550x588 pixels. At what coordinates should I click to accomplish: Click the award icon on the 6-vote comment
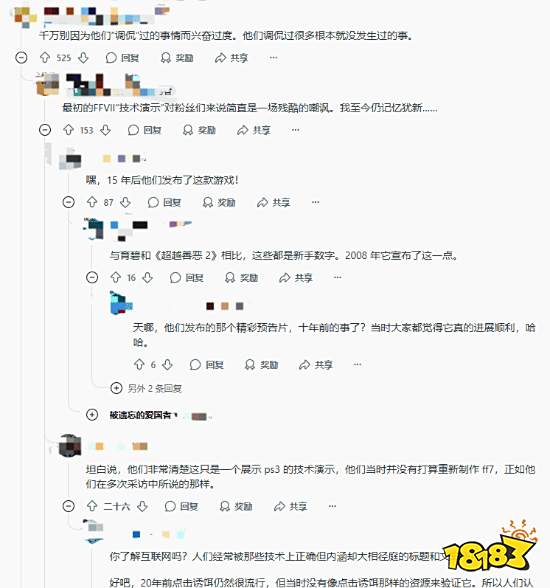261,365
